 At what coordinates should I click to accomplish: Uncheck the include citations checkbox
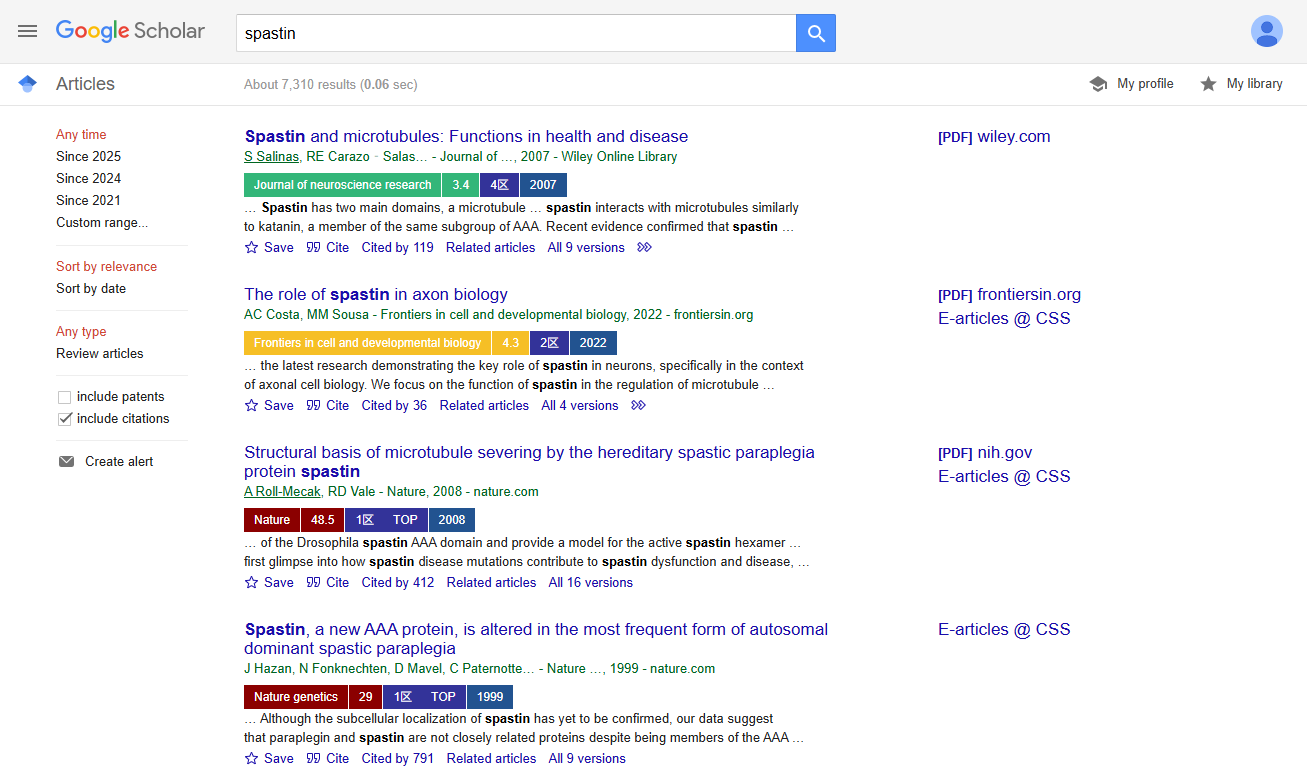coord(65,419)
